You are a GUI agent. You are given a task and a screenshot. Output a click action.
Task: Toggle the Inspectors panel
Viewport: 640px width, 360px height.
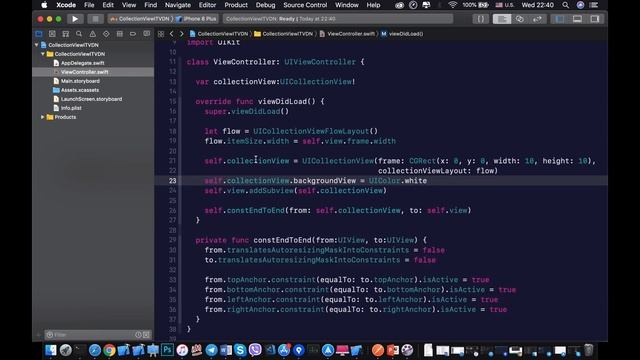pos(595,19)
